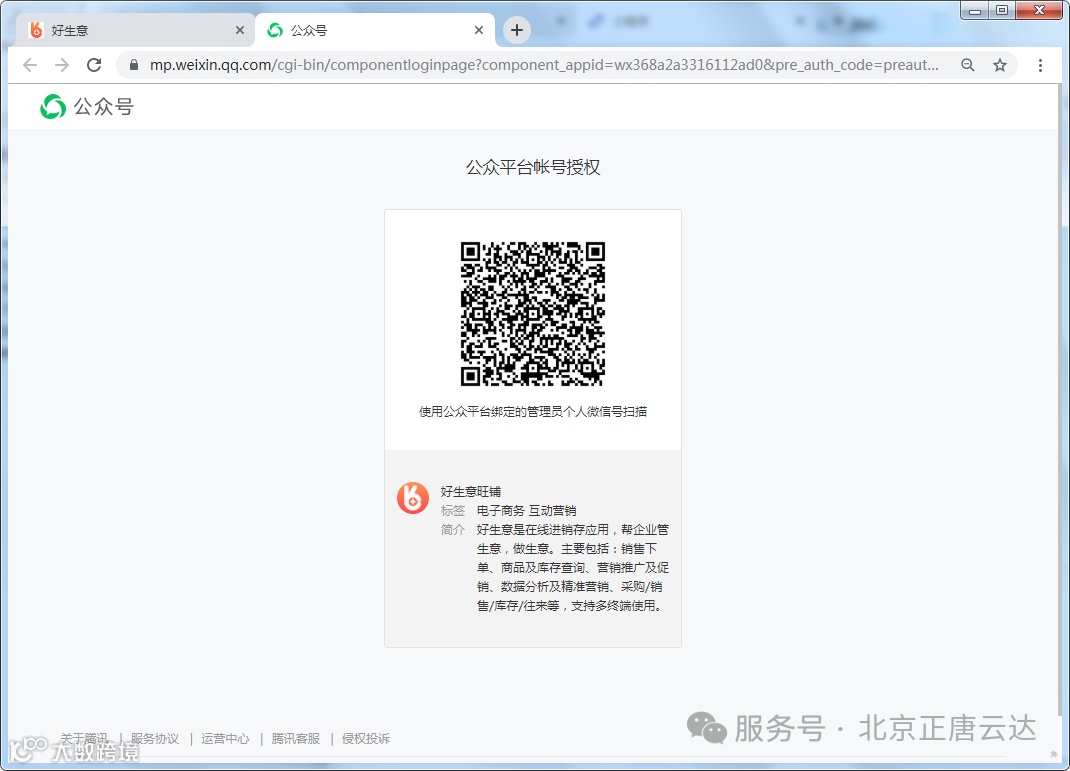Open the 运营中心 footer link
The width and height of the screenshot is (1070, 771).
click(225, 738)
